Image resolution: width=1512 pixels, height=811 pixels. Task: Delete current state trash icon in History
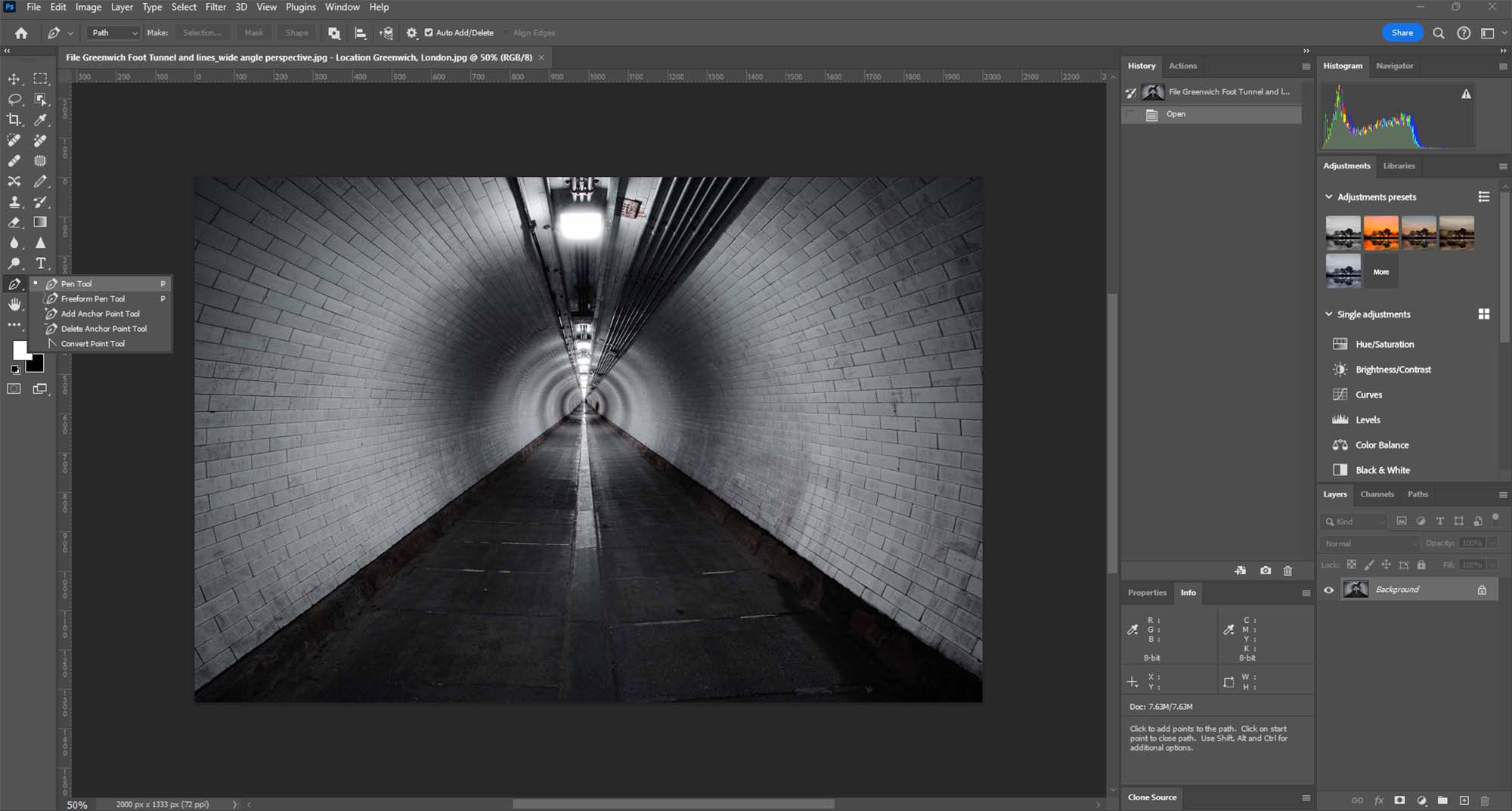pyautogui.click(x=1288, y=571)
